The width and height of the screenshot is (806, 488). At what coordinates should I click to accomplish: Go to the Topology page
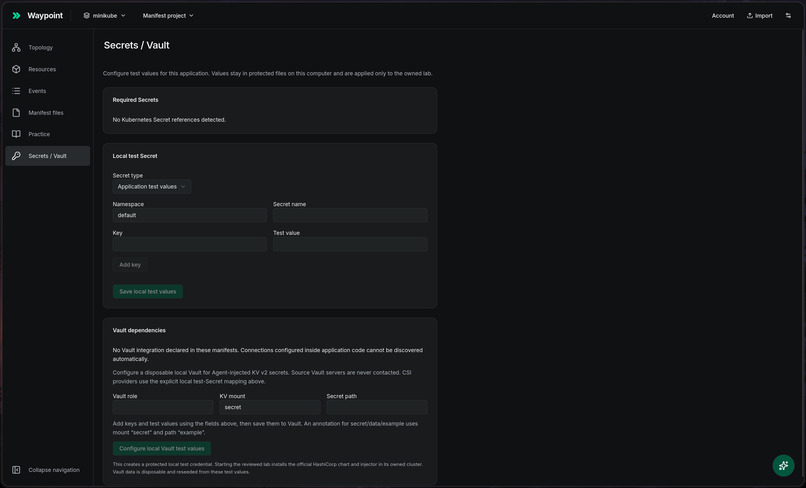point(48,47)
